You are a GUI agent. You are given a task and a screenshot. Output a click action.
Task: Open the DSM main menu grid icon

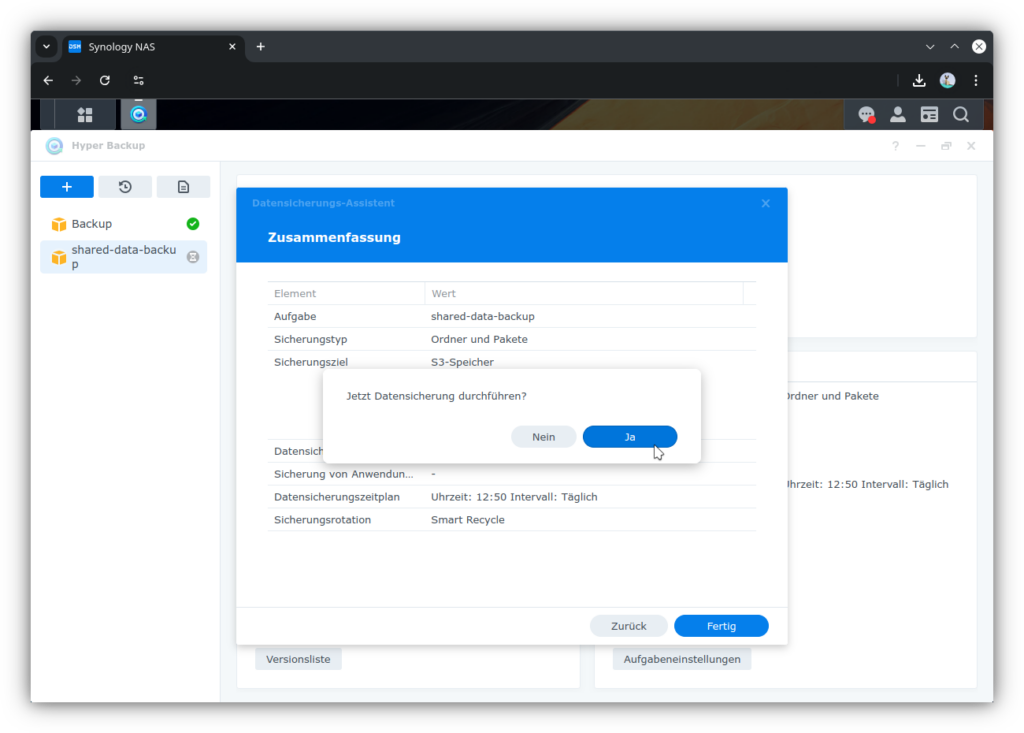[85, 115]
